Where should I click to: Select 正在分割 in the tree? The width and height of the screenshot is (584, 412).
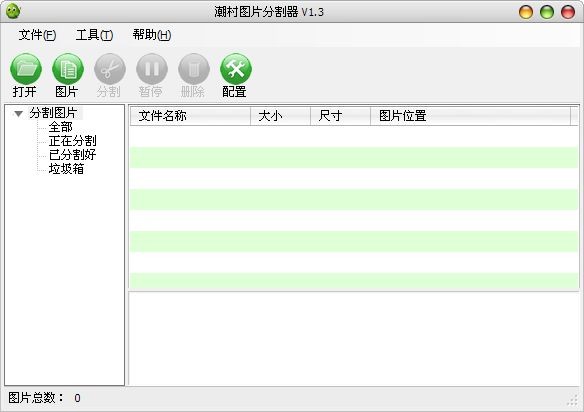point(73,141)
